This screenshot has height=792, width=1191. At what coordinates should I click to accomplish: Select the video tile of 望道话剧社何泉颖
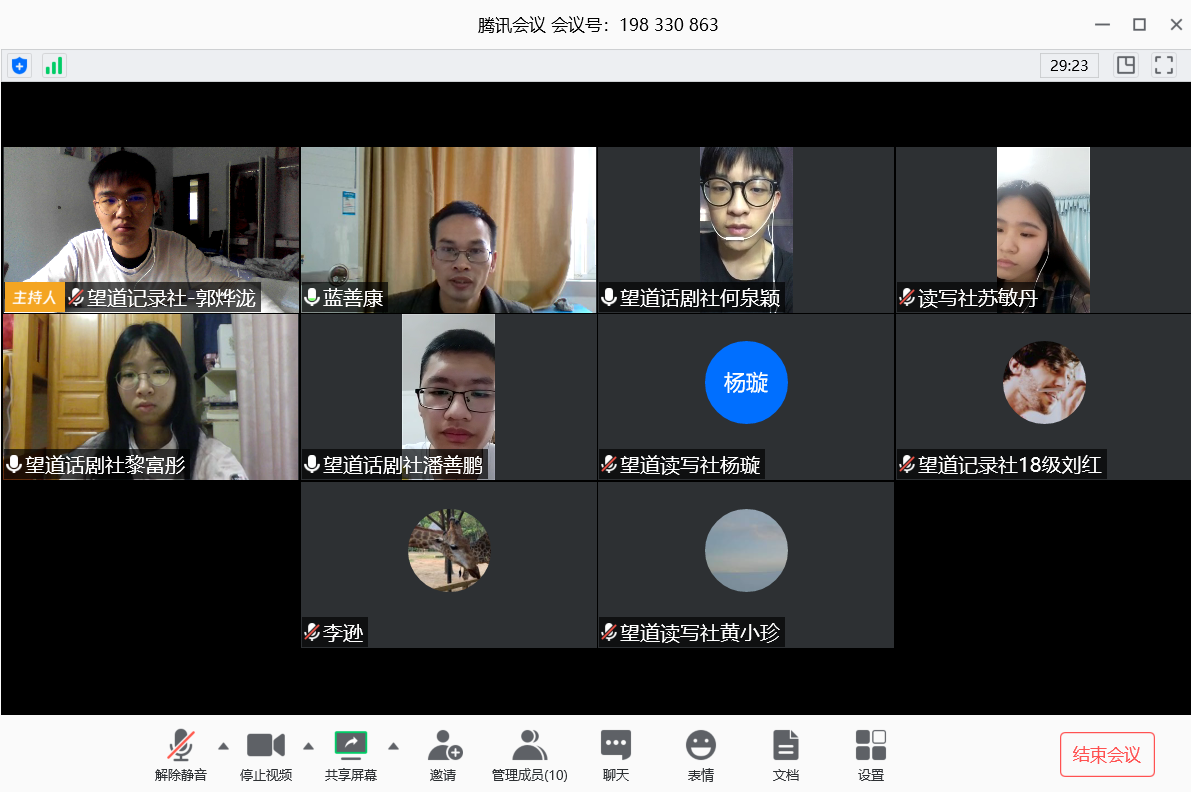(x=746, y=229)
